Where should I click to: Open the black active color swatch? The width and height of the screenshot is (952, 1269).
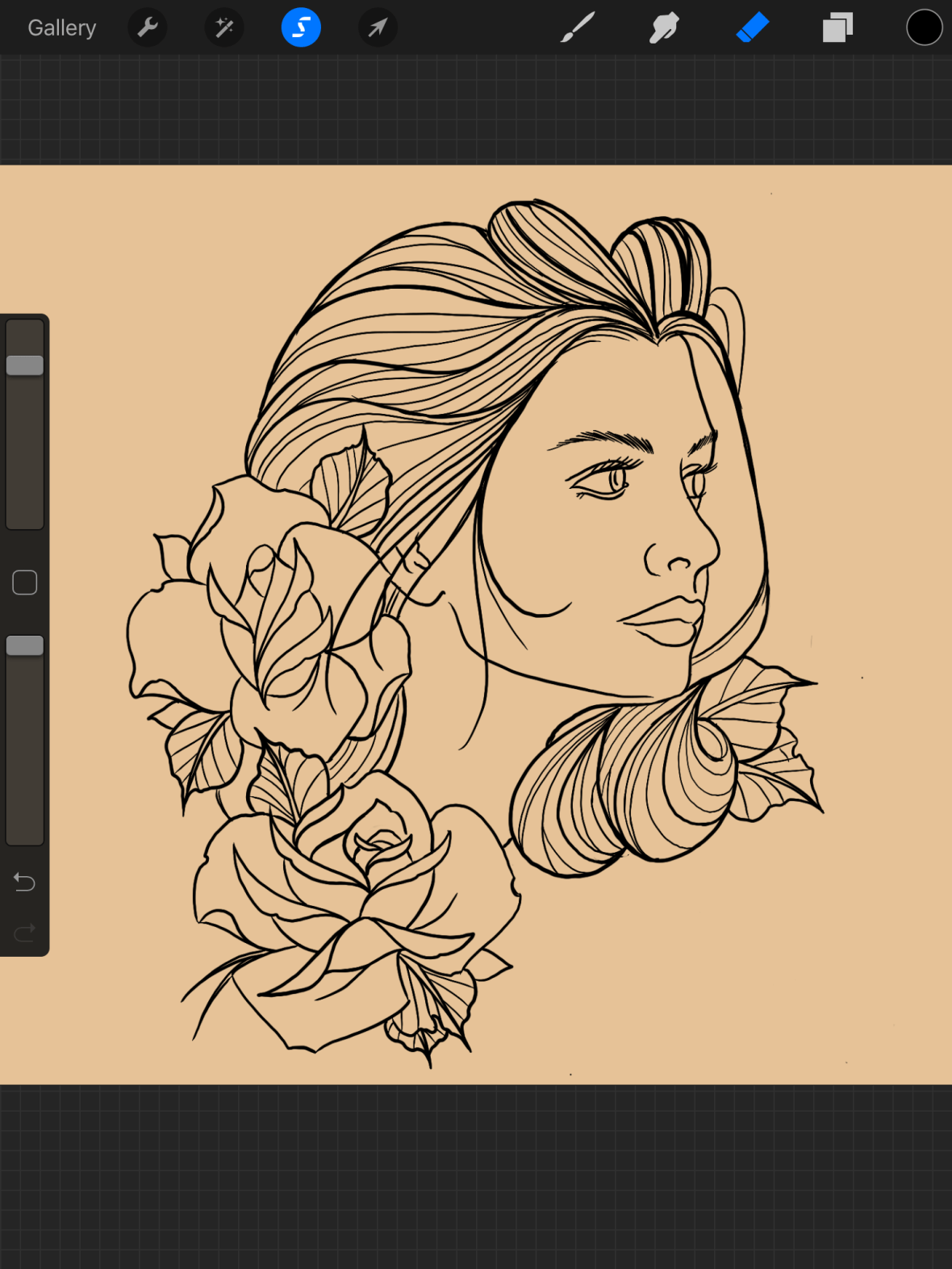tap(924, 28)
